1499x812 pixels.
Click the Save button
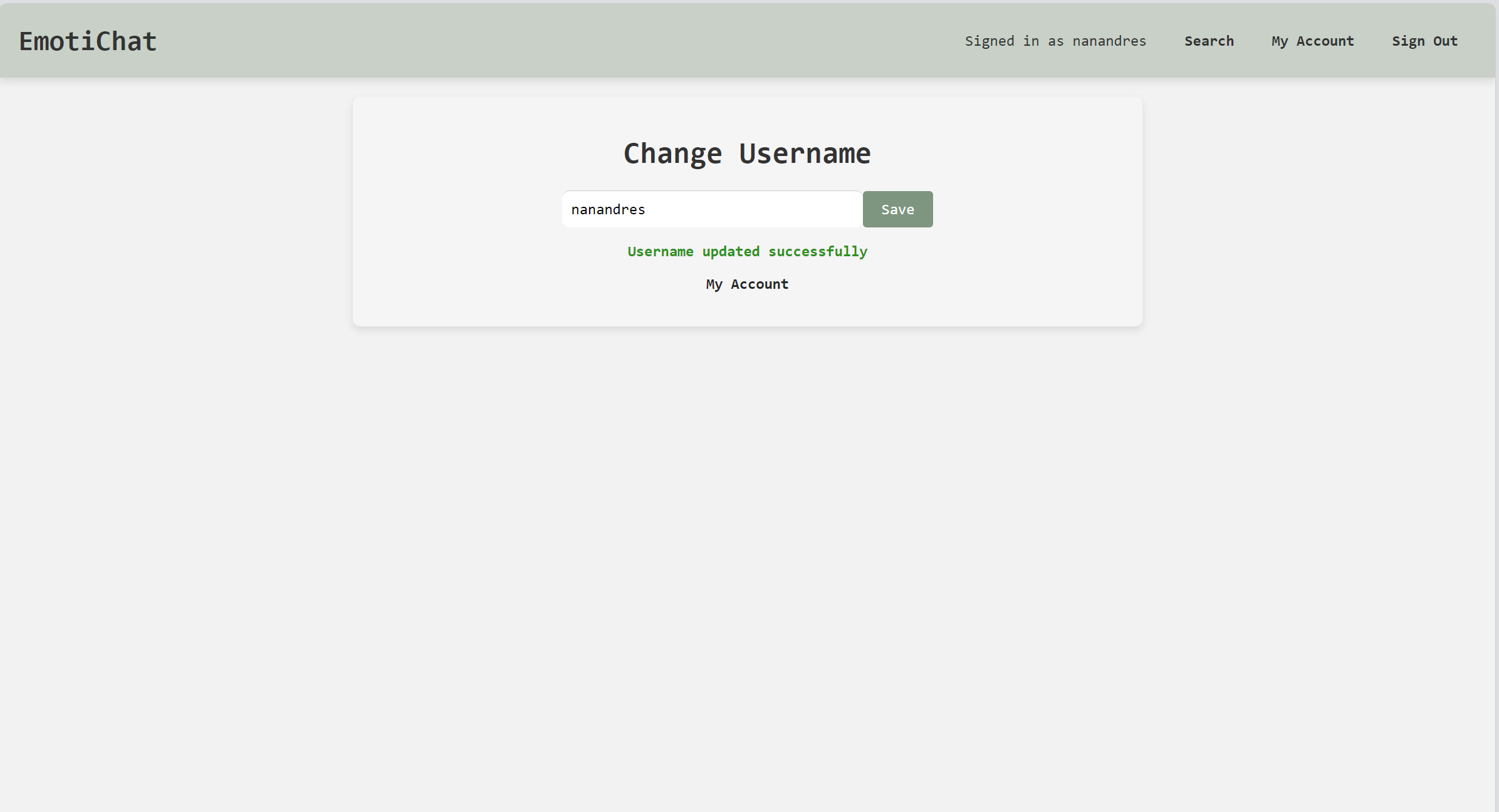tap(897, 209)
